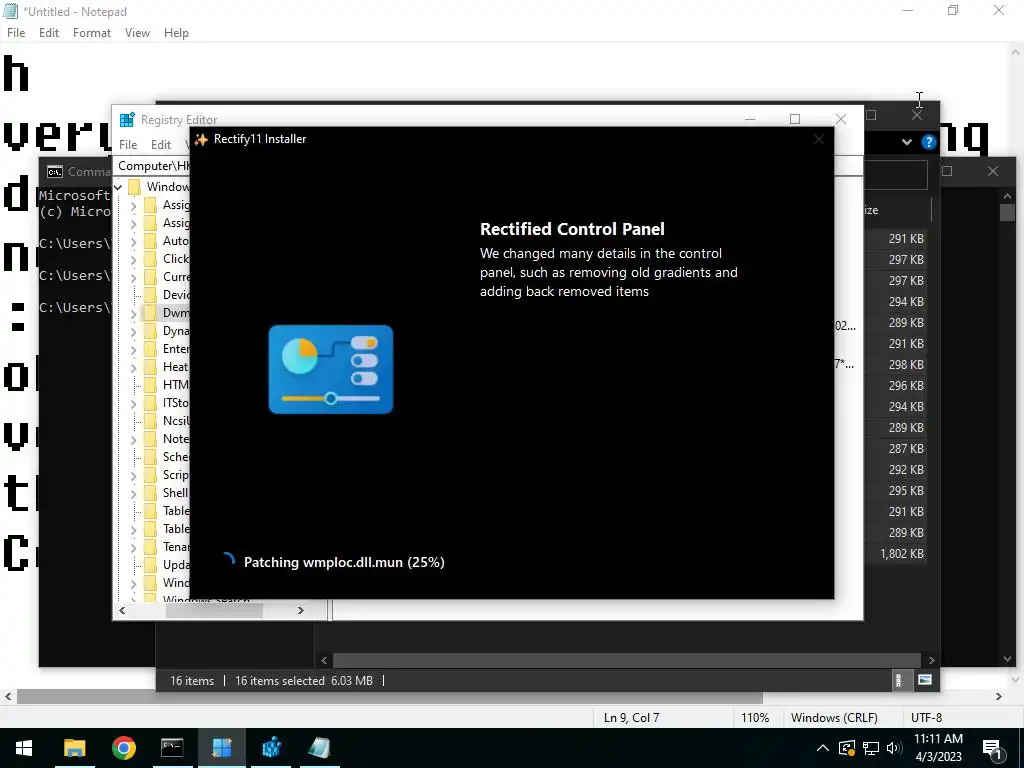Screen dimensions: 1024x768
Task: Open Notepad View menu
Action: [x=137, y=33]
